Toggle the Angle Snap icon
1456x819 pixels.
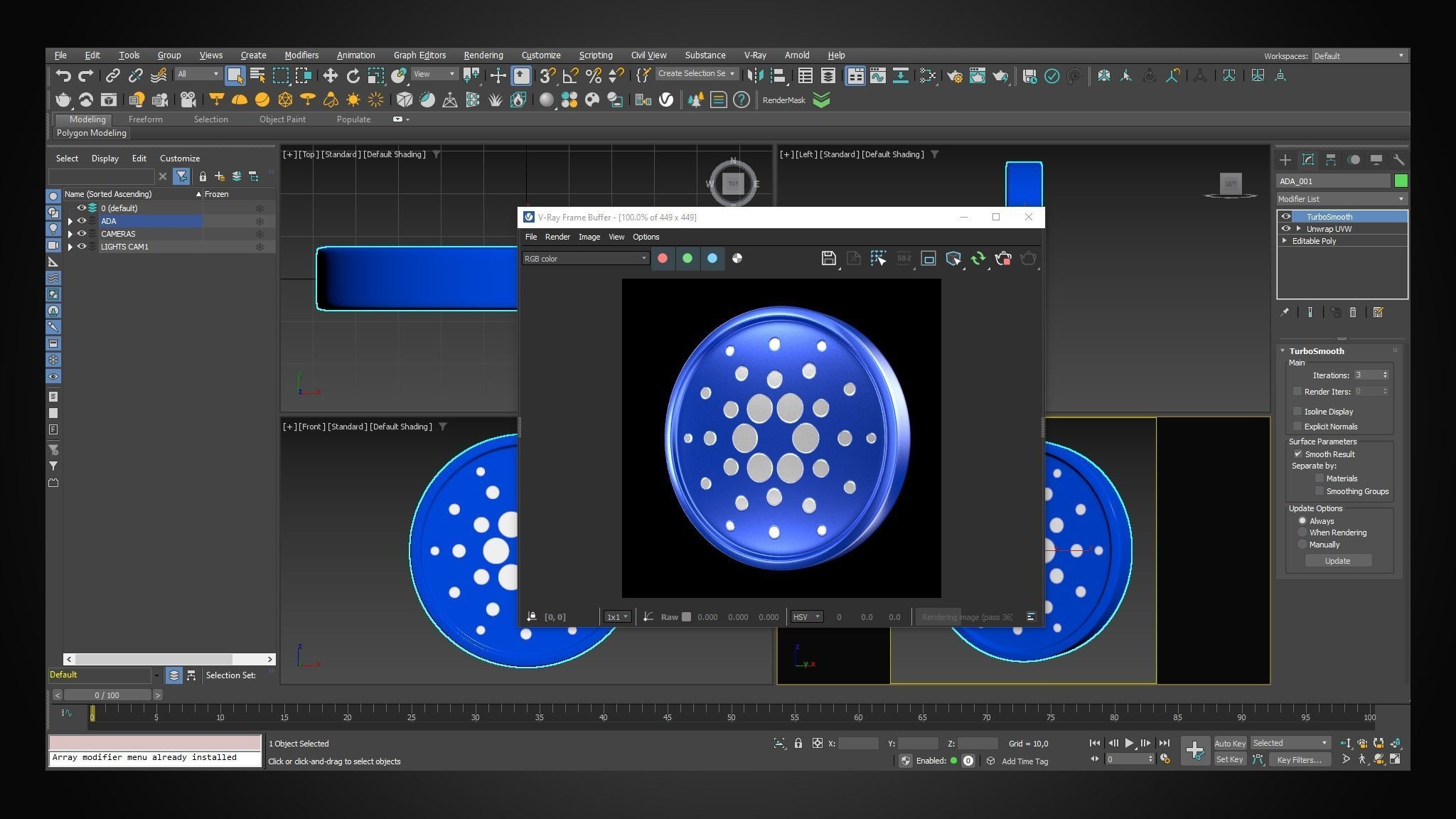pos(570,75)
